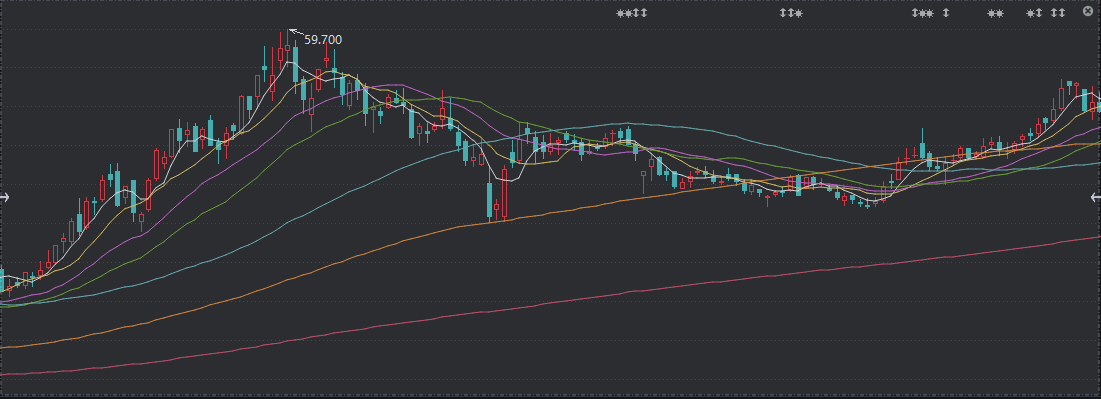Screen dimensions: 1101x399
Task: Click the star-and-arrow symbol label at top
Action: click(1034, 13)
